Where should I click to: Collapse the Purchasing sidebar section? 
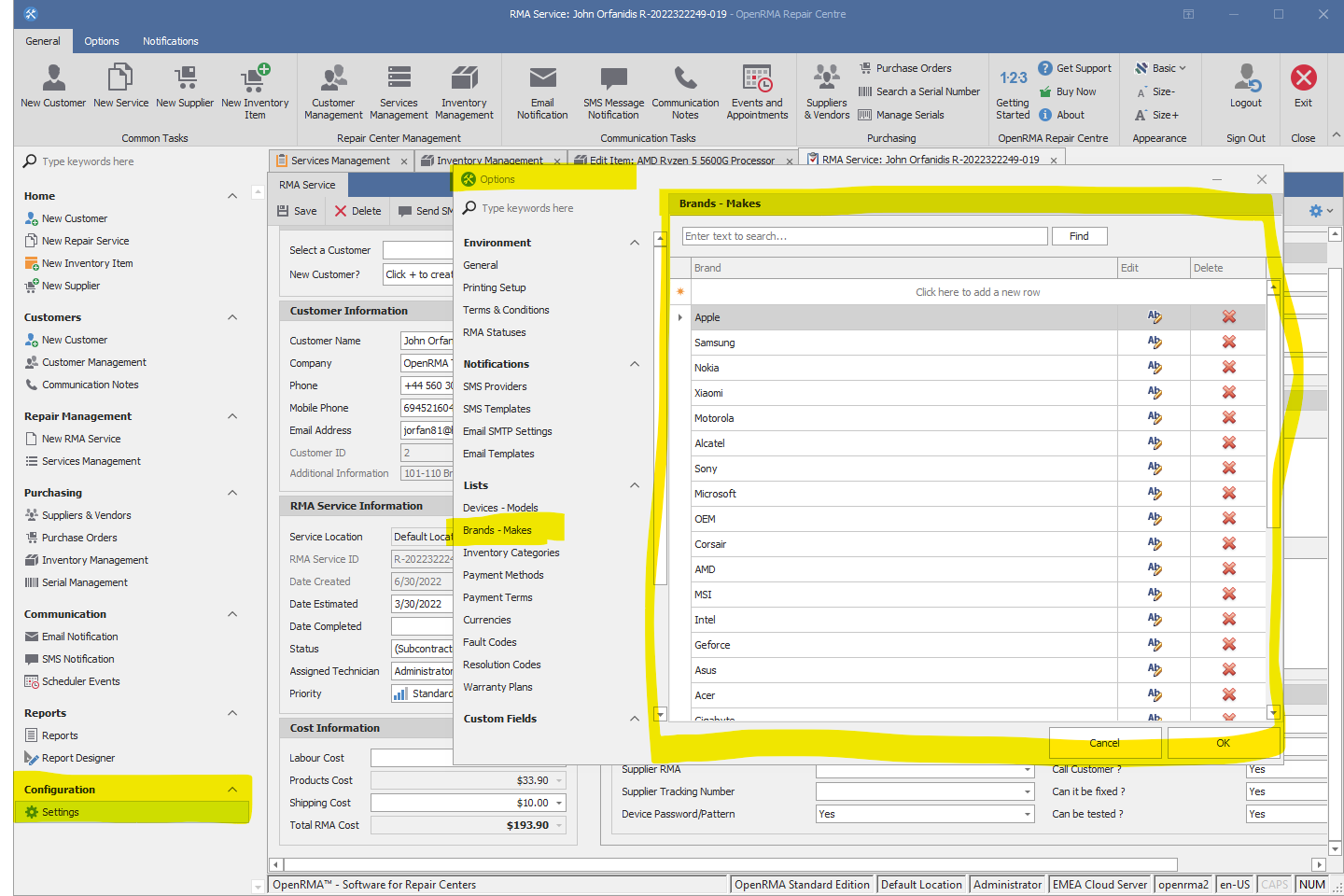232,493
